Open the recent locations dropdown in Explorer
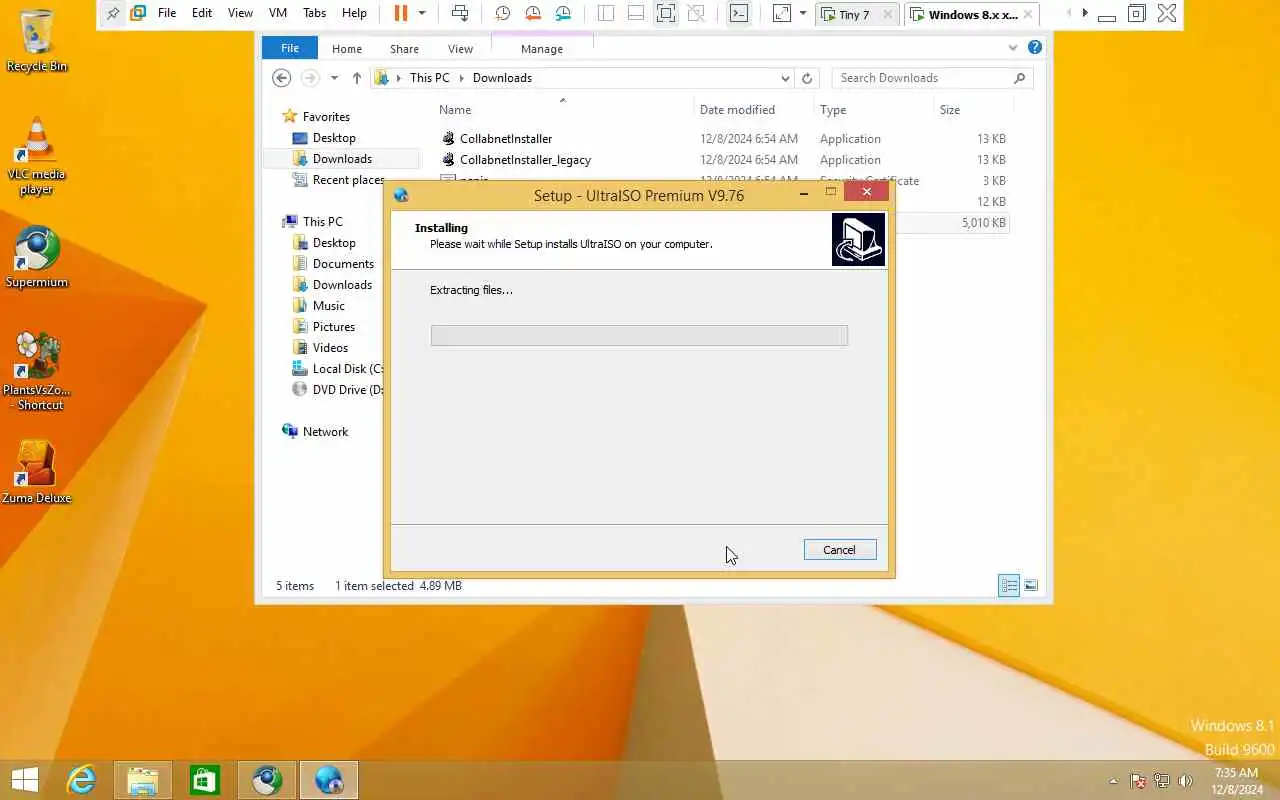1280x800 pixels. pyautogui.click(x=334, y=78)
